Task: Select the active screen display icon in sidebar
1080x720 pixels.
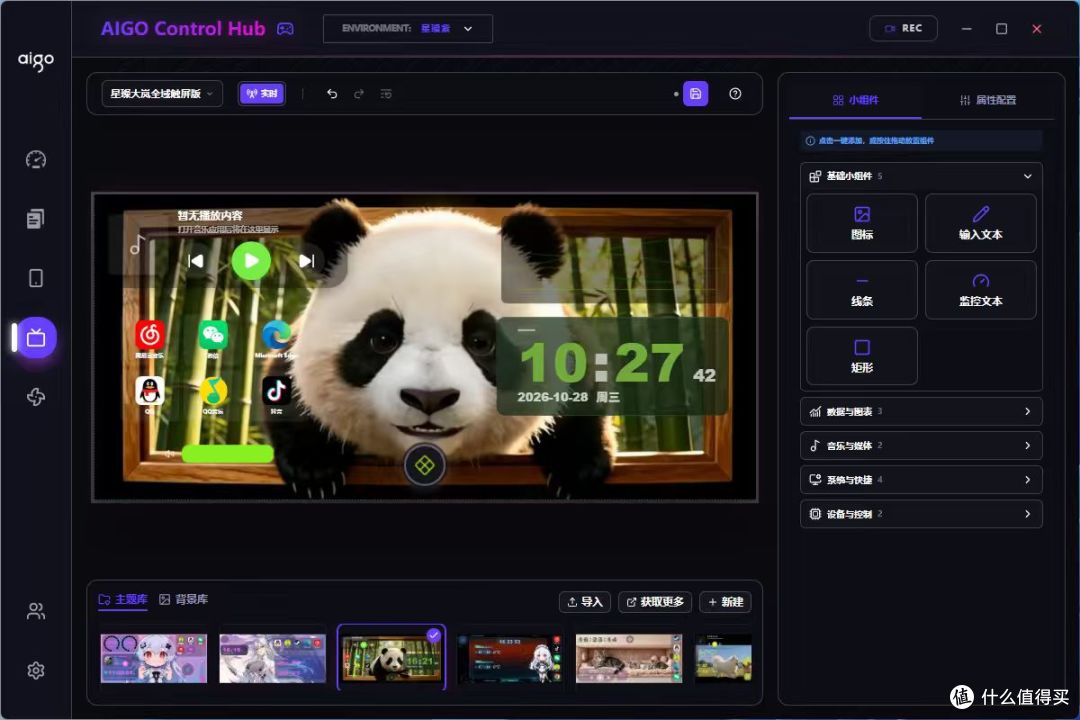Action: click(x=36, y=338)
